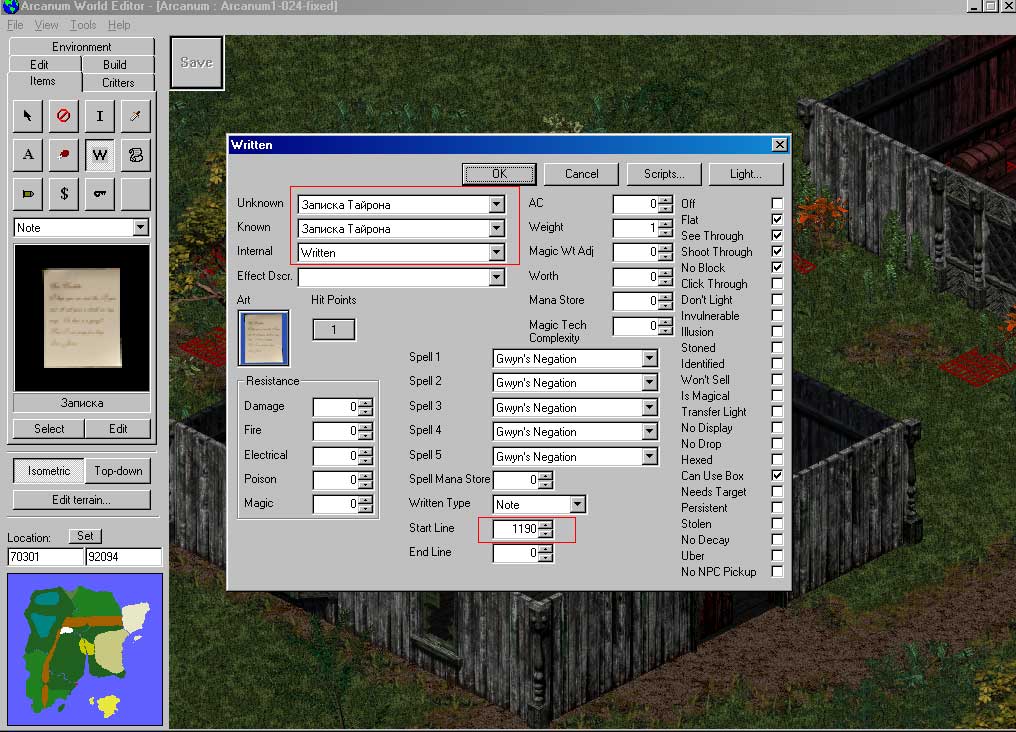
Task: Open the Note item type dropdown
Action: click(x=140, y=228)
